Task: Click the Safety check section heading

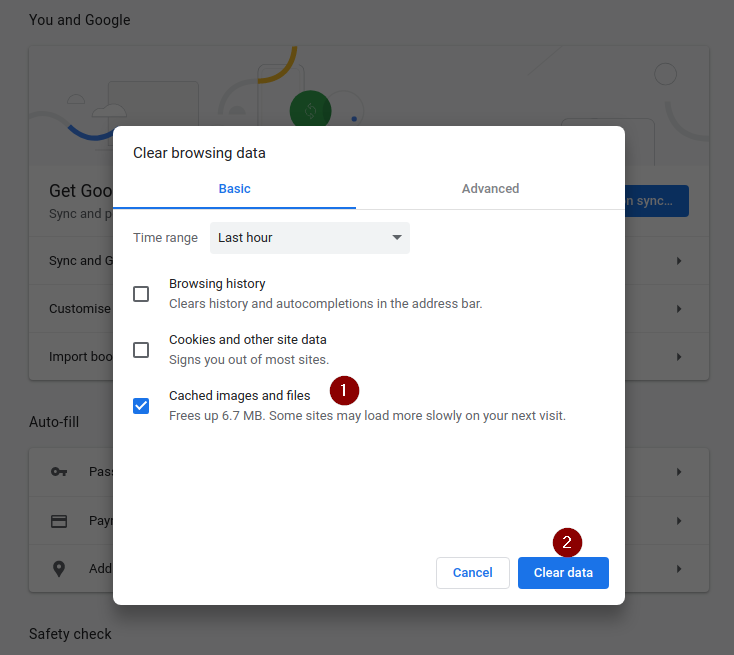Action: (70, 634)
